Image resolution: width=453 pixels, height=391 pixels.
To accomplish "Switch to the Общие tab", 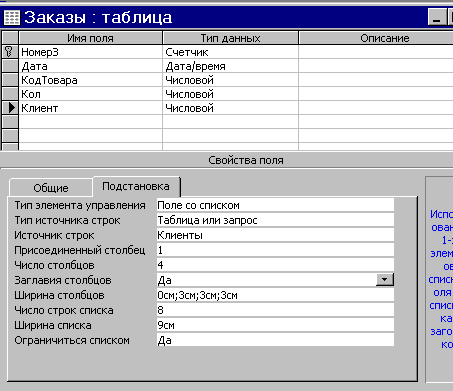I will tap(51, 188).
